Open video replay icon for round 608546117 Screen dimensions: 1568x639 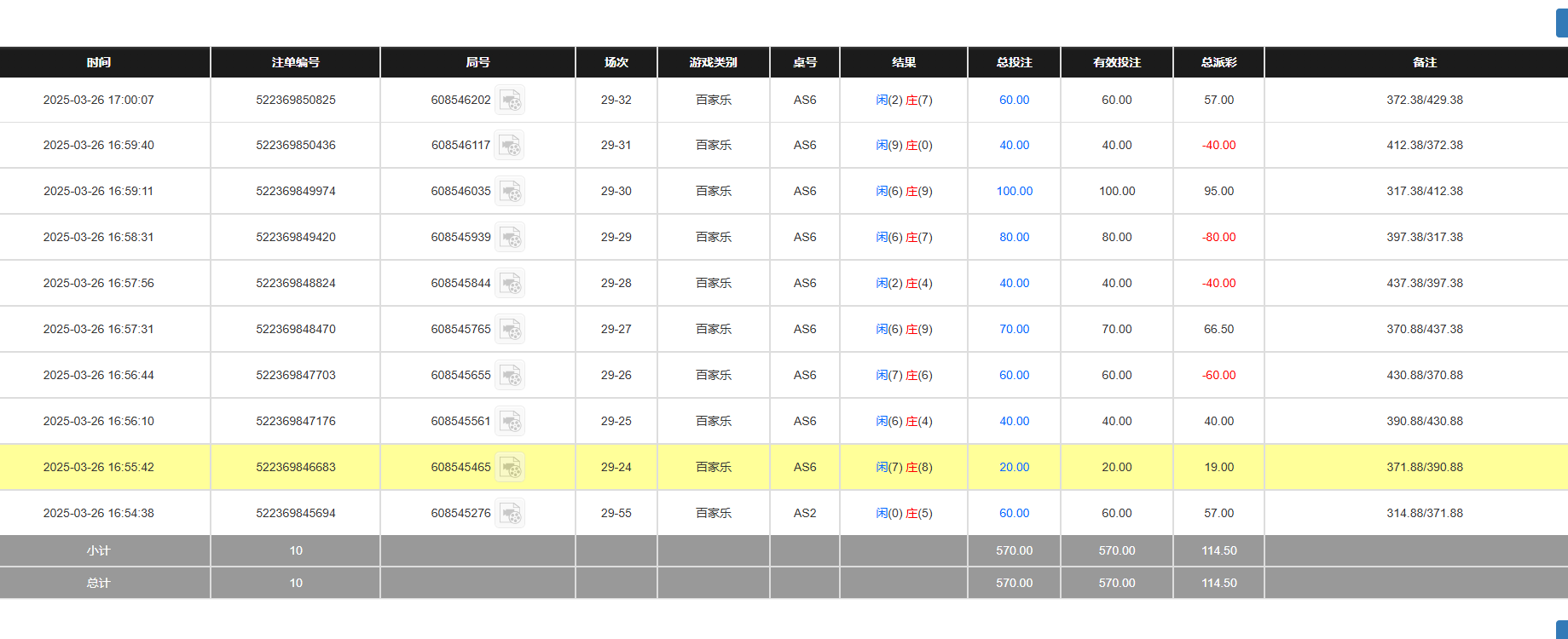510,146
